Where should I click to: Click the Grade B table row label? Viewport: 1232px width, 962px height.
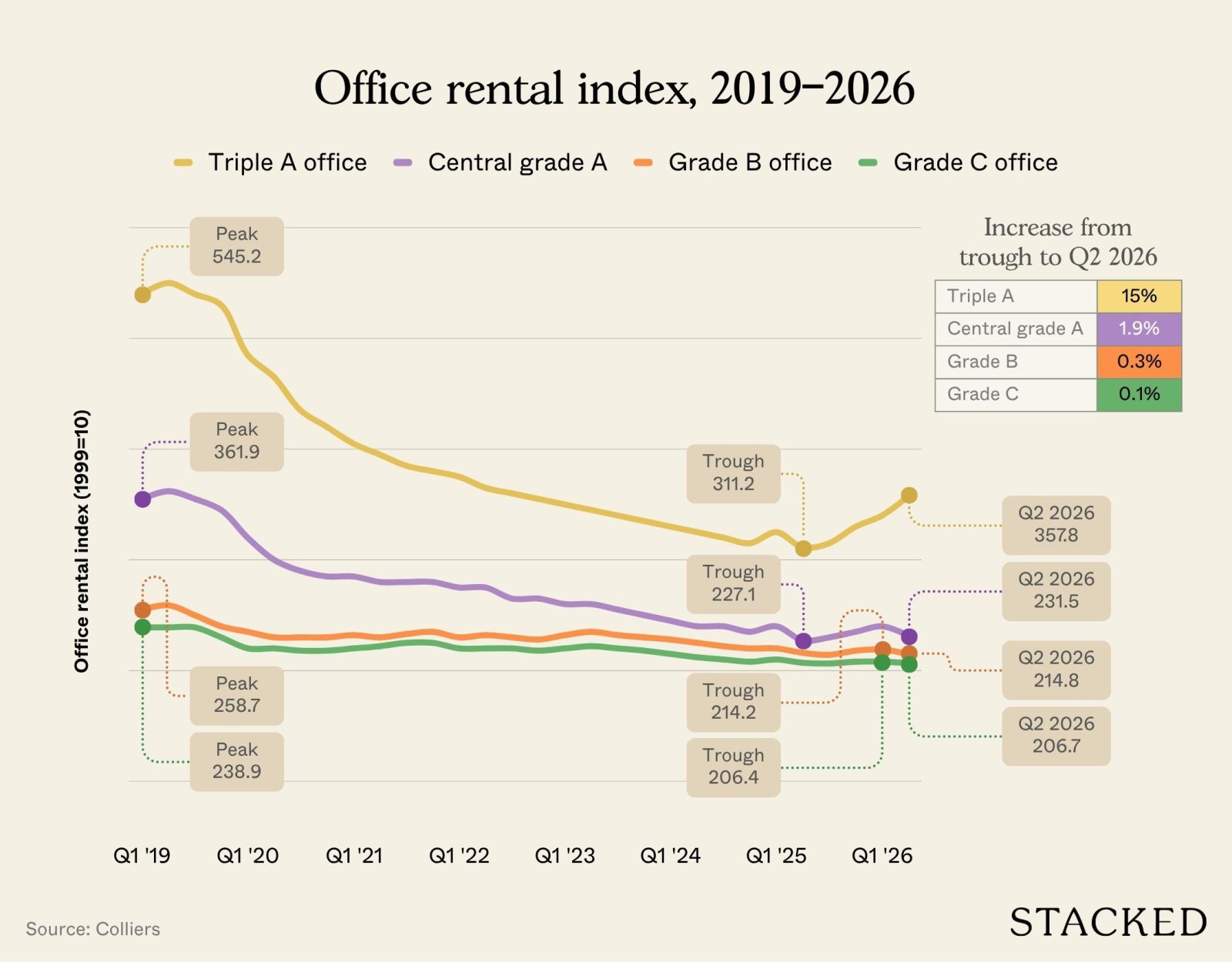coord(983,362)
